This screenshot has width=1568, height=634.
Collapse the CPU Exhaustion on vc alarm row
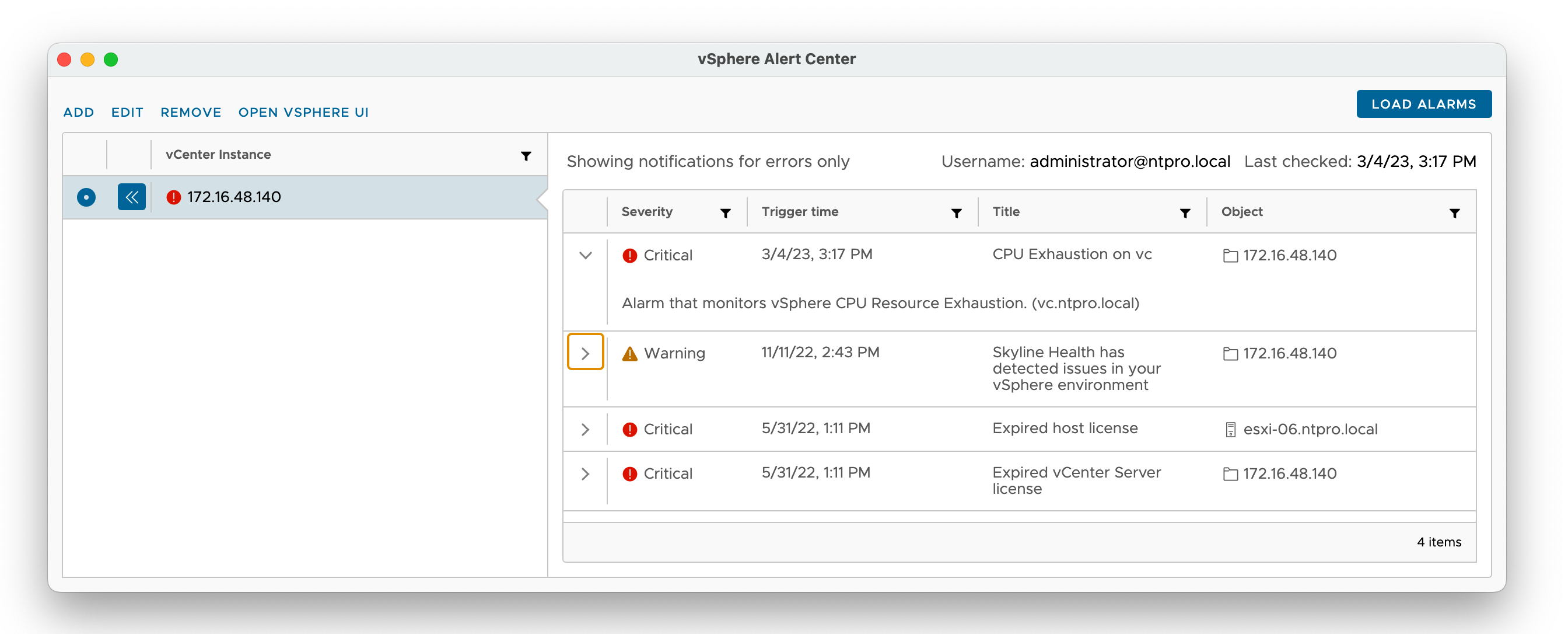click(x=585, y=255)
